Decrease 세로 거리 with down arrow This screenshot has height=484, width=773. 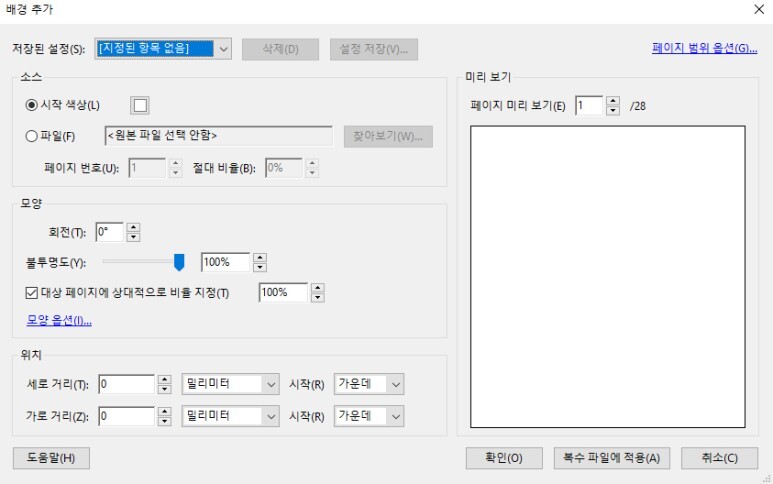pyautogui.click(x=165, y=389)
